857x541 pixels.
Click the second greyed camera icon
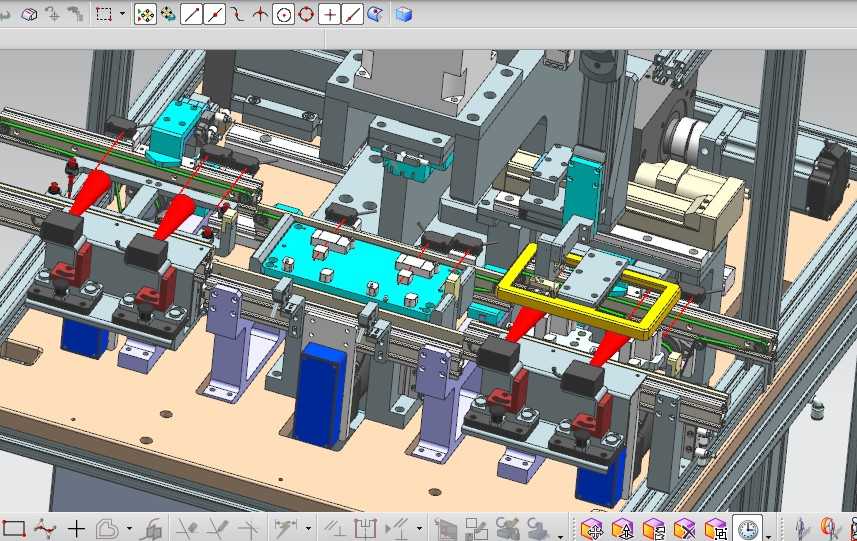(x=539, y=528)
